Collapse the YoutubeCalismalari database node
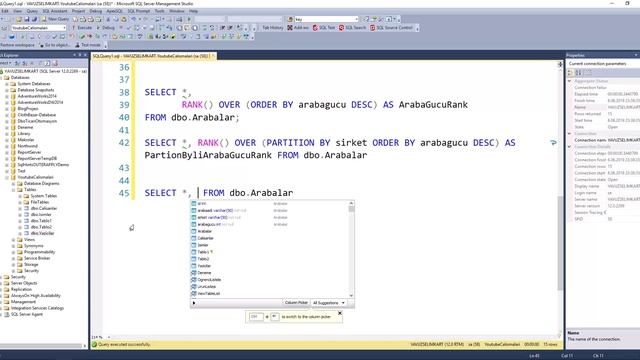The image size is (640, 360). tap(7, 177)
